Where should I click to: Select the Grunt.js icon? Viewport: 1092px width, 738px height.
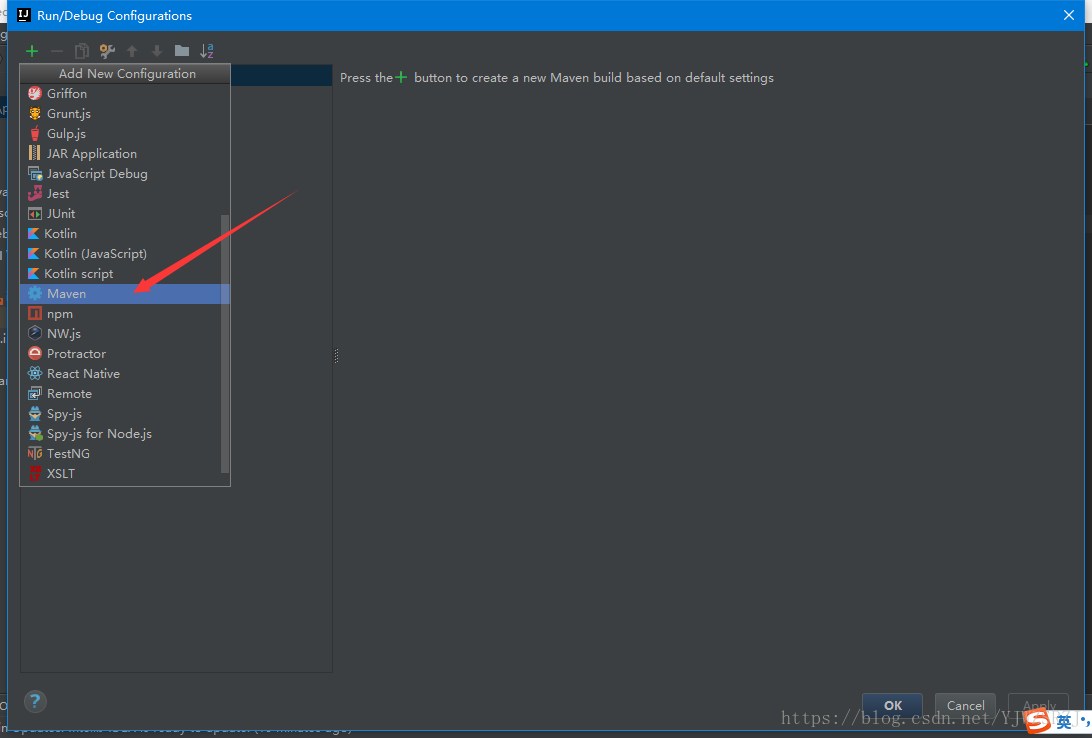click(35, 113)
